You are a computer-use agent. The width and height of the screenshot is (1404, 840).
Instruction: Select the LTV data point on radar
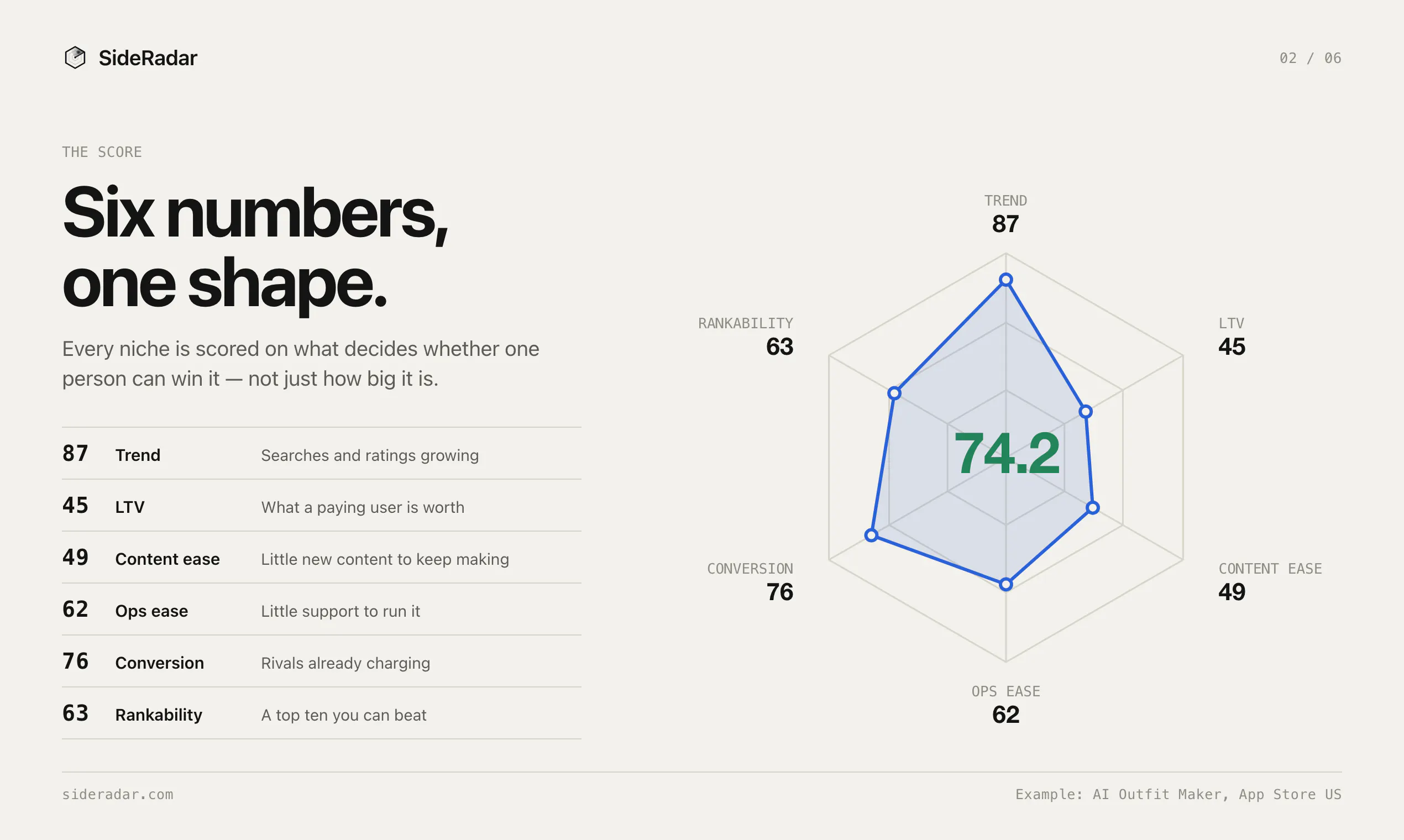coord(1085,412)
